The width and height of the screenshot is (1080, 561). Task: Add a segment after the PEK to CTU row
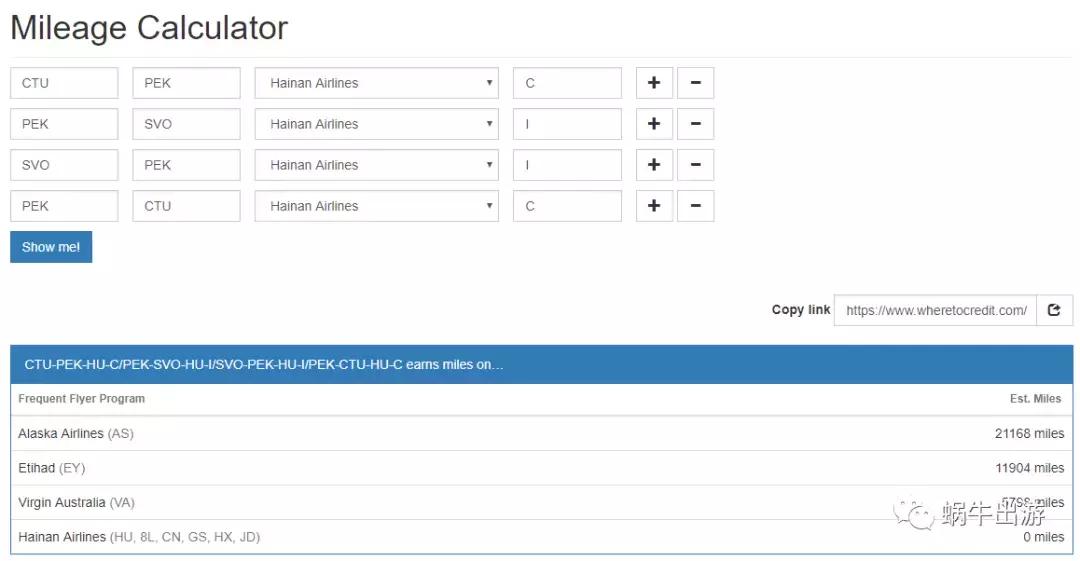point(654,206)
